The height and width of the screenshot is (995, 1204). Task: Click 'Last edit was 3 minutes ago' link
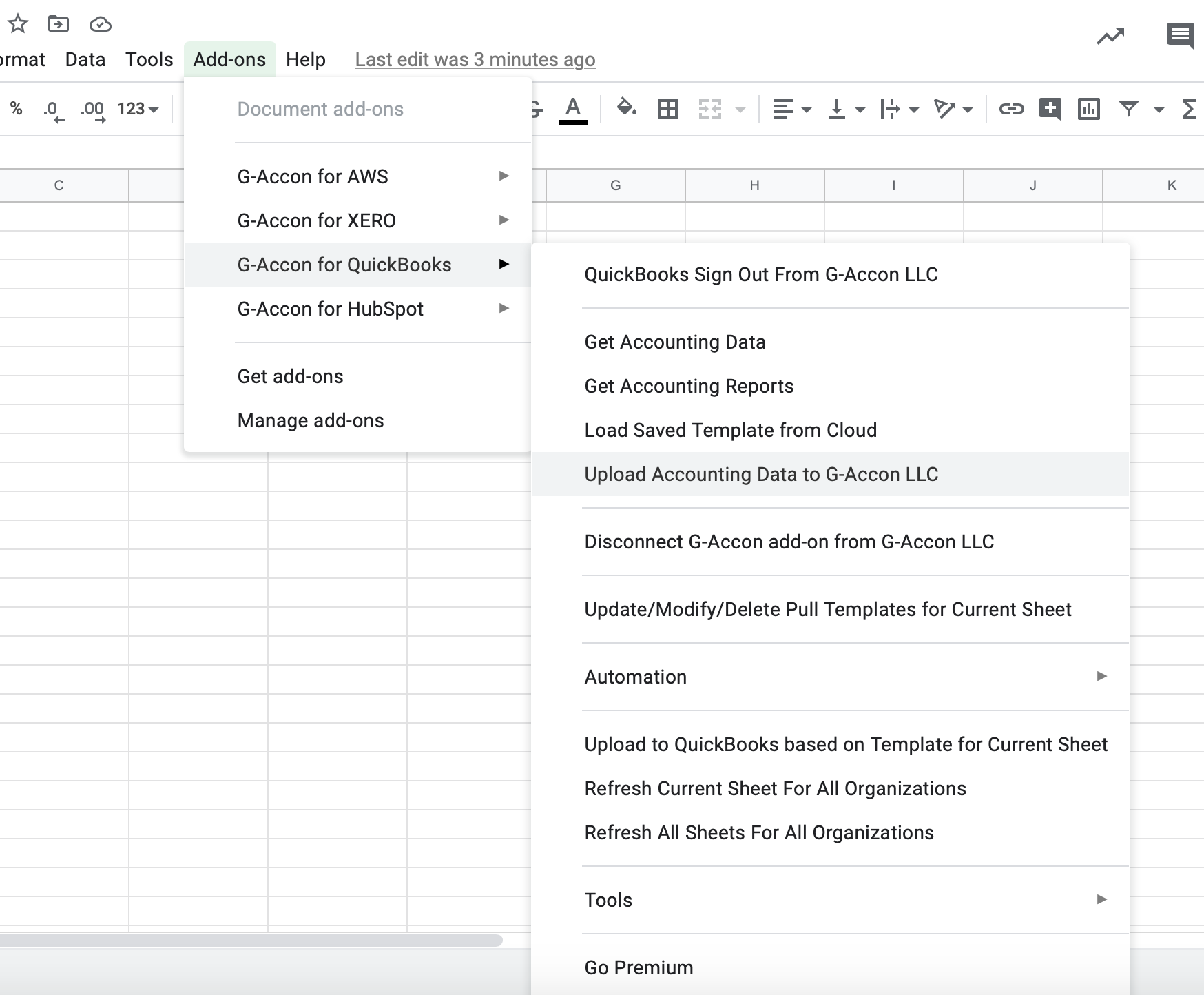(x=475, y=59)
